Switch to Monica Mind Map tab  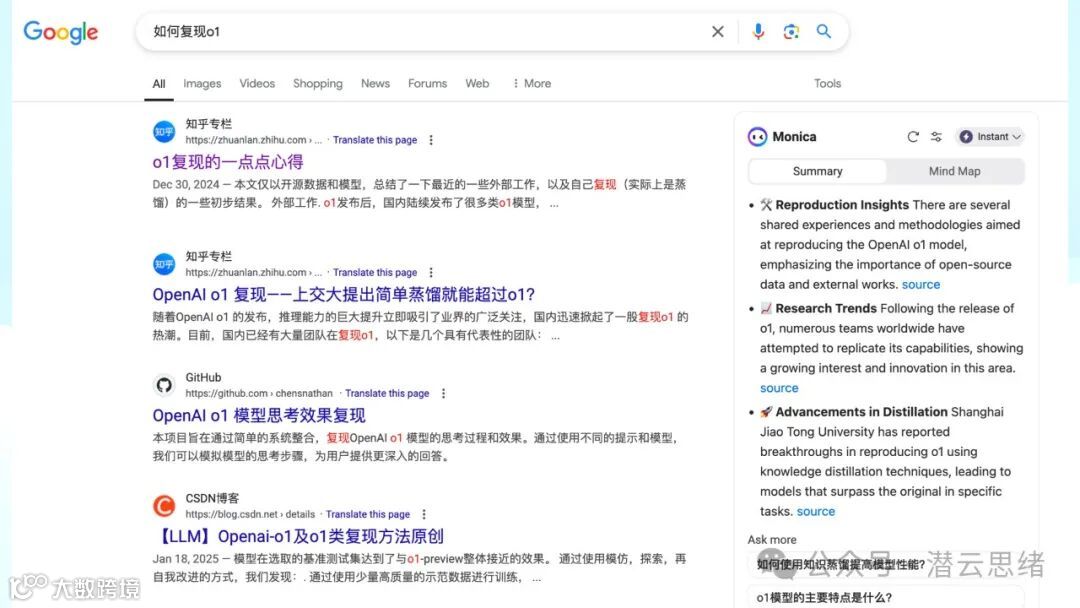pyautogui.click(x=955, y=171)
